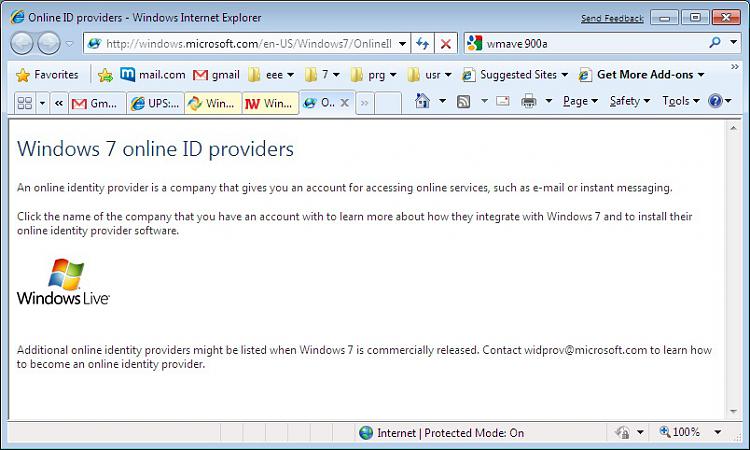Click the Google search provider icon
Viewport: 750px width, 450px height.
(474, 44)
